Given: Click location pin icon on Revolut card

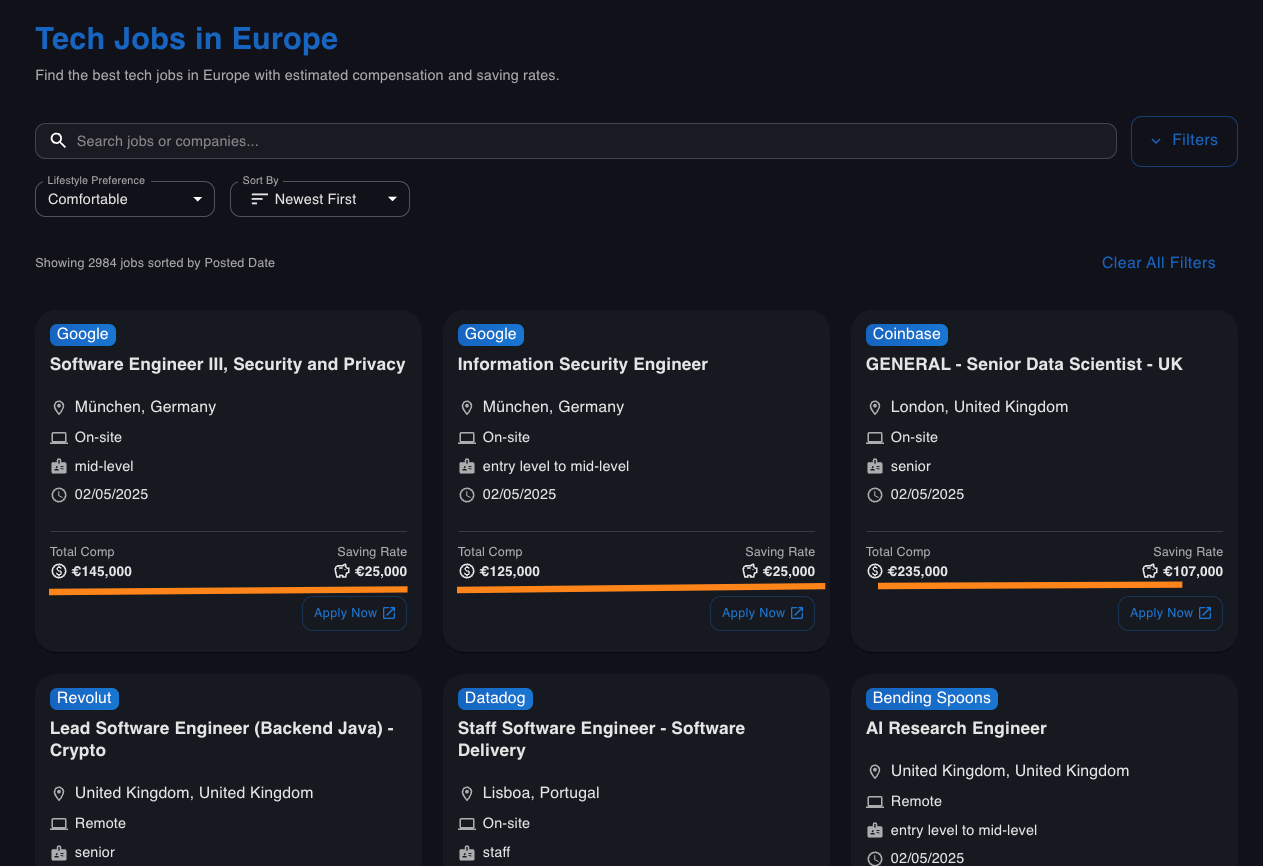Looking at the screenshot, I should [59, 794].
